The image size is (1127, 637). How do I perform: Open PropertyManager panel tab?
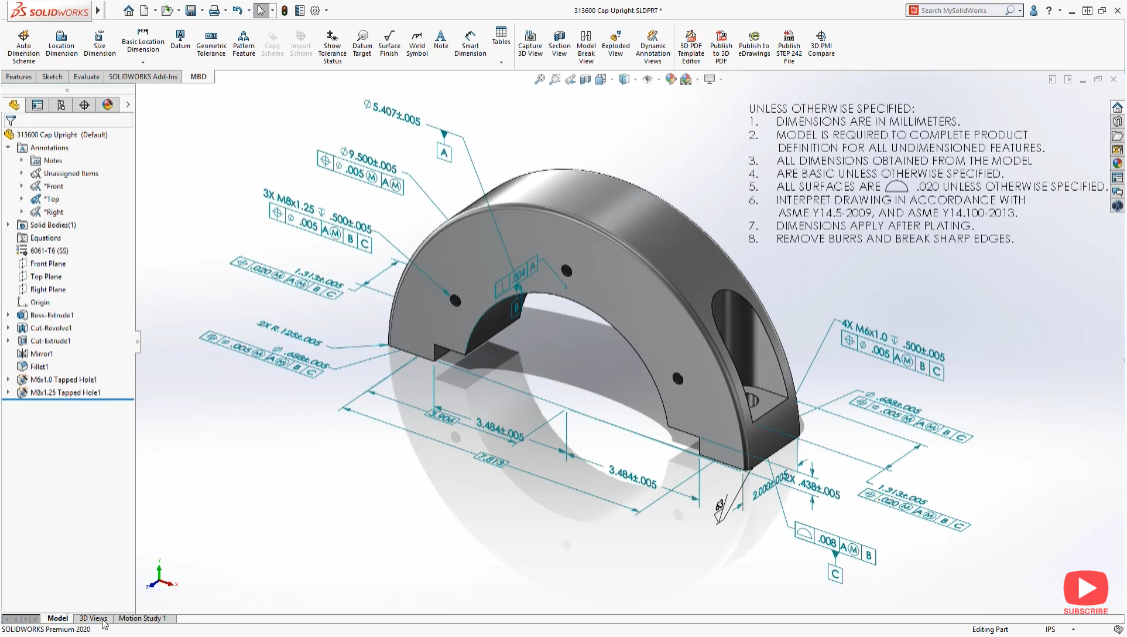[37, 105]
